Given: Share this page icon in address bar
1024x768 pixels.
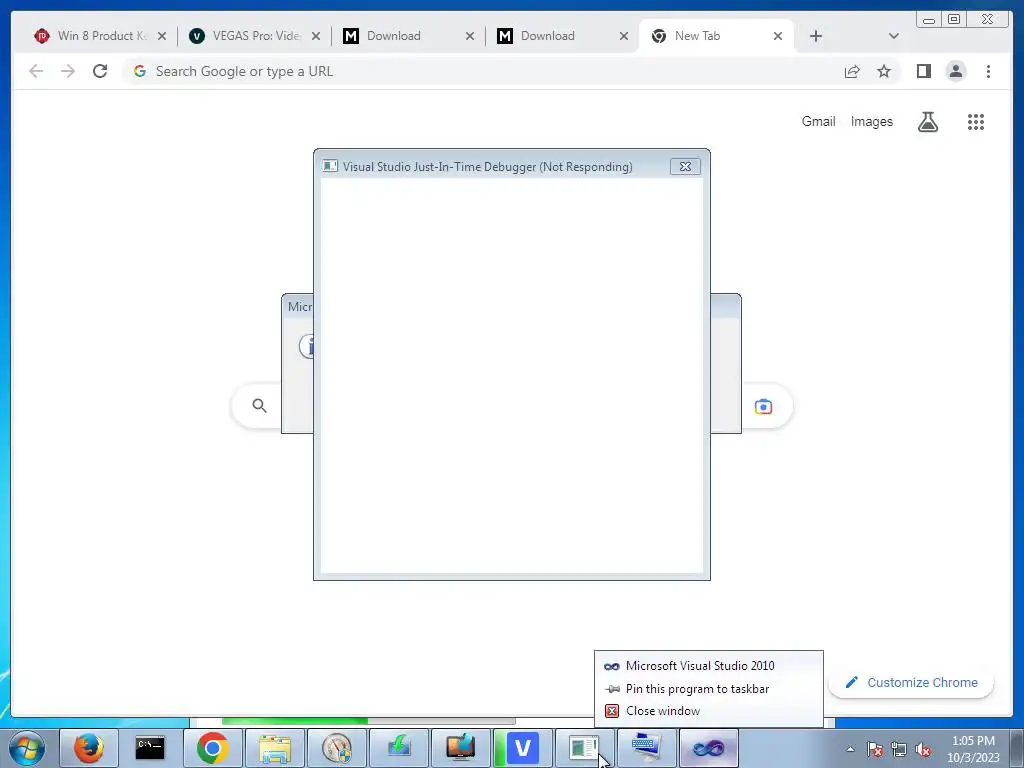Looking at the screenshot, I should [852, 71].
